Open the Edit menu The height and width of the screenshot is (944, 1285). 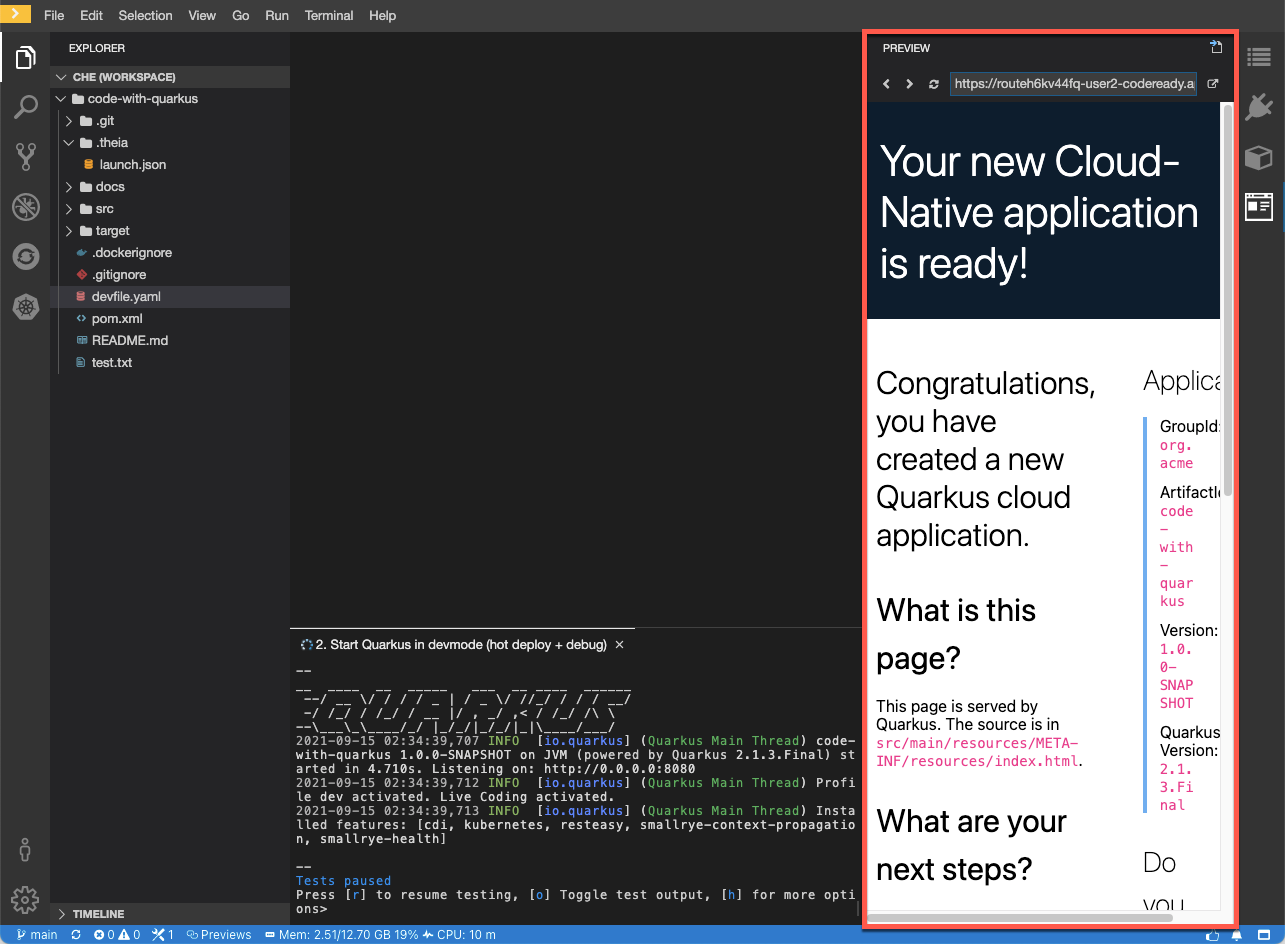coord(91,15)
